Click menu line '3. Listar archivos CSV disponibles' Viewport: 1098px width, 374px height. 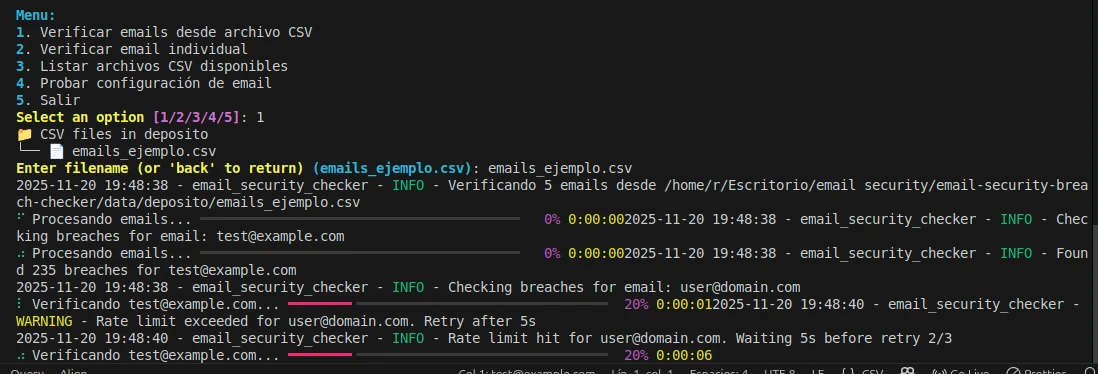click(x=152, y=67)
